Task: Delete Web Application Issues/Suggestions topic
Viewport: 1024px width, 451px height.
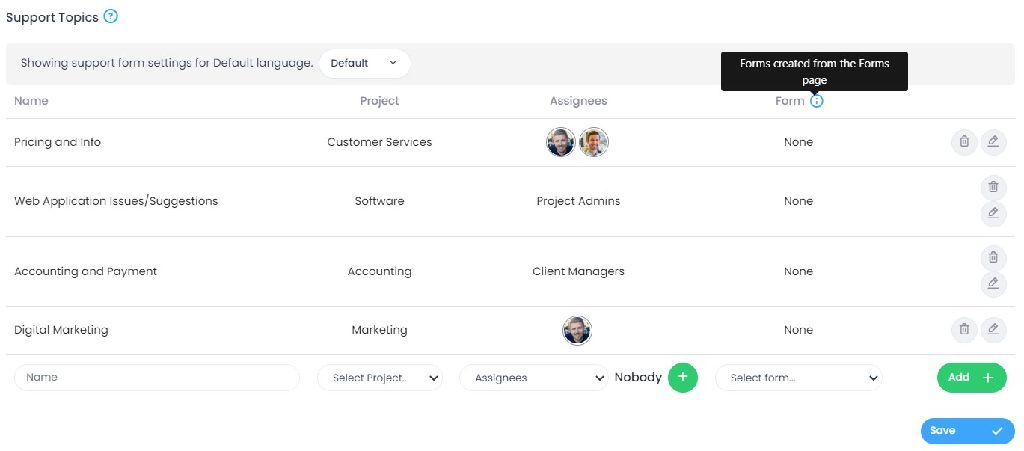Action: pos(993,186)
